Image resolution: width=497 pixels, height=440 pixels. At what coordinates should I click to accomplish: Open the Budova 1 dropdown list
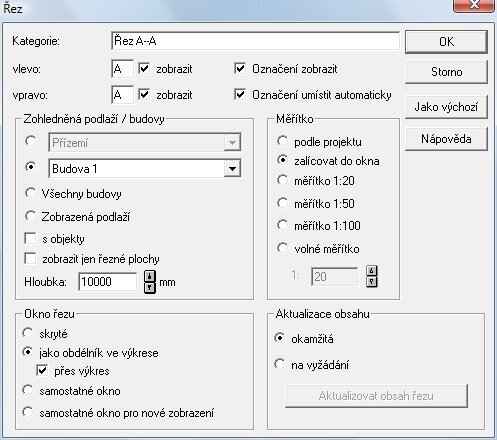click(232, 169)
